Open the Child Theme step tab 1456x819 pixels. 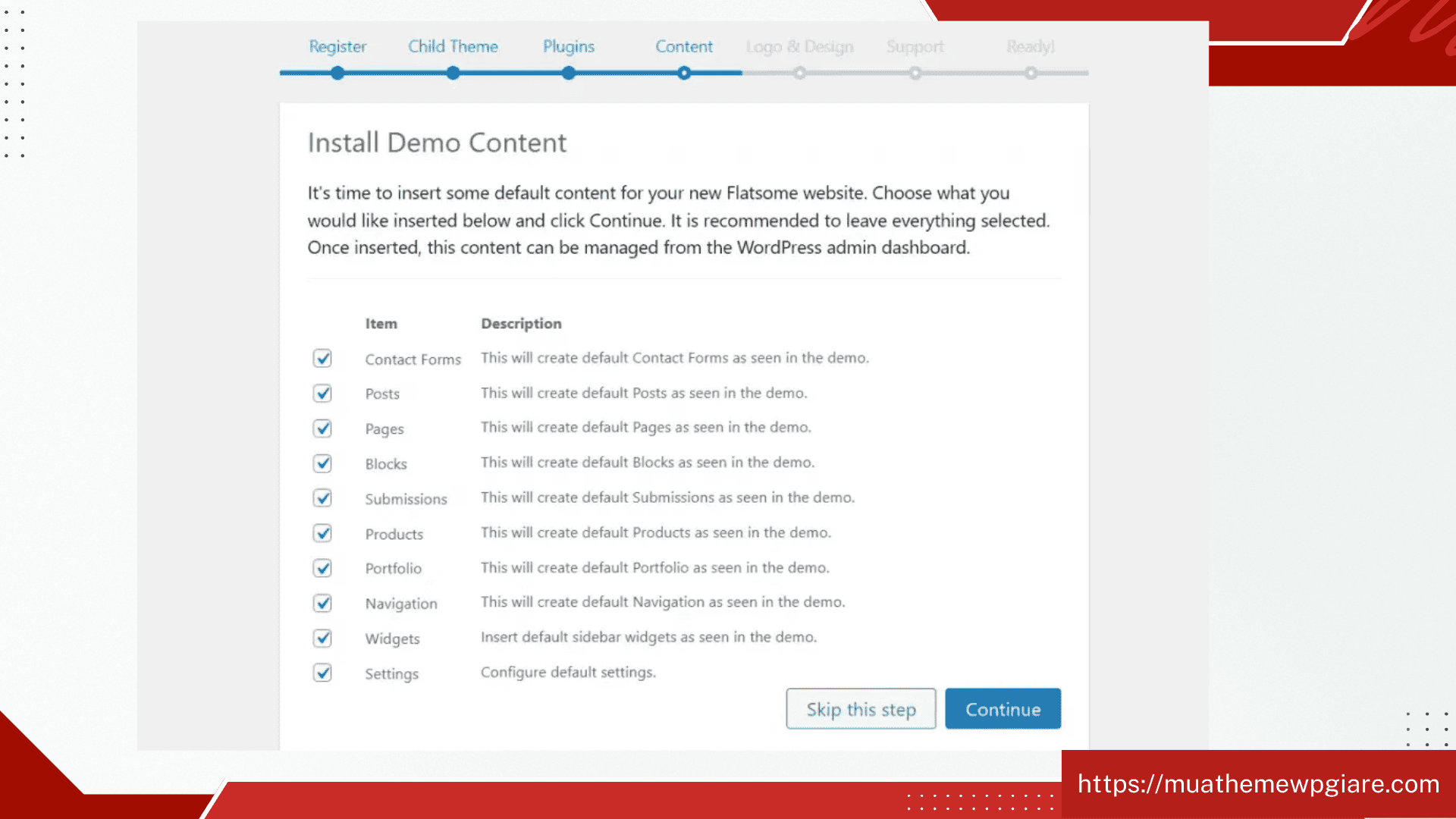coord(453,46)
